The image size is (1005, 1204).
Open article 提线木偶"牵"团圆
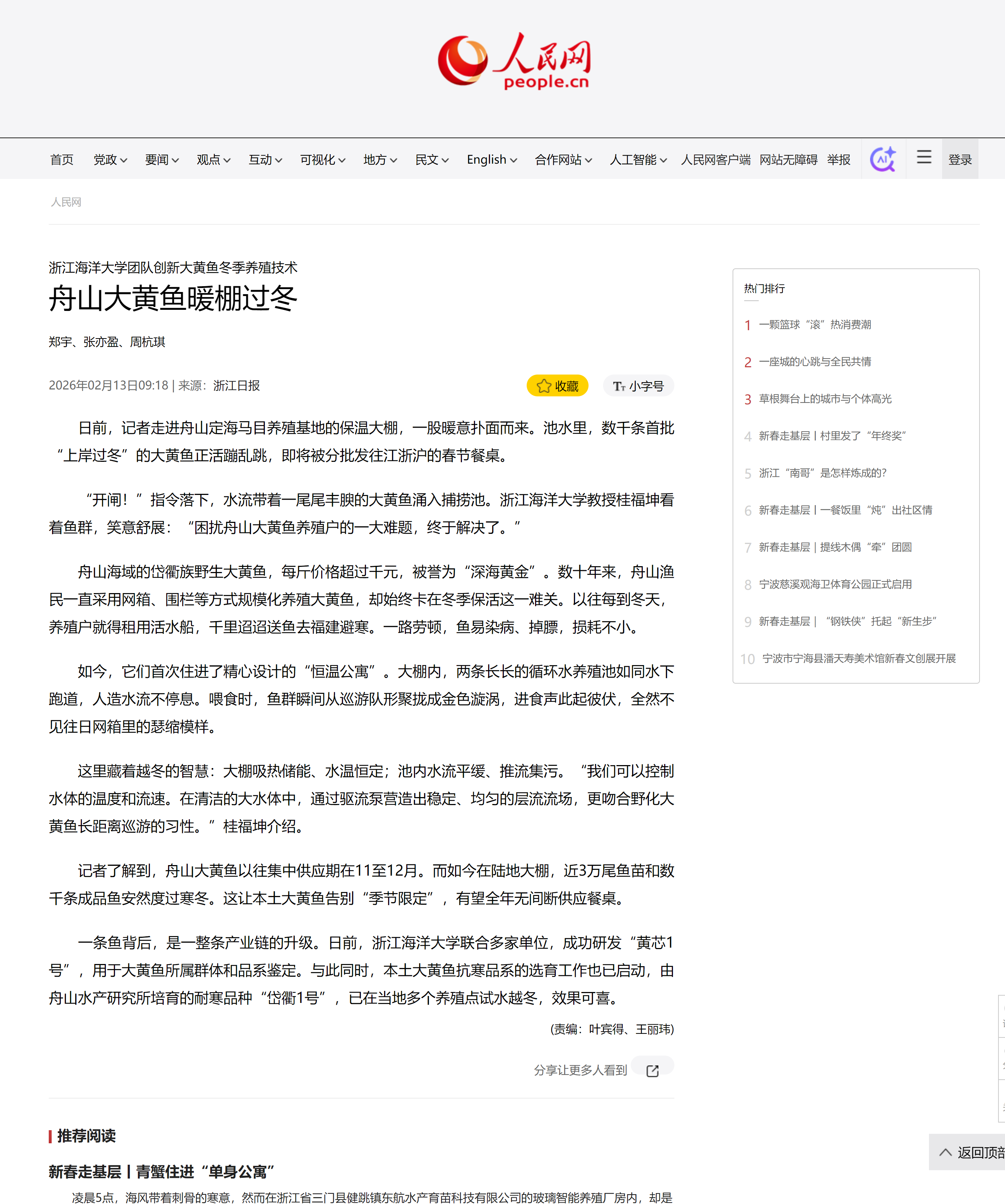[x=835, y=547]
